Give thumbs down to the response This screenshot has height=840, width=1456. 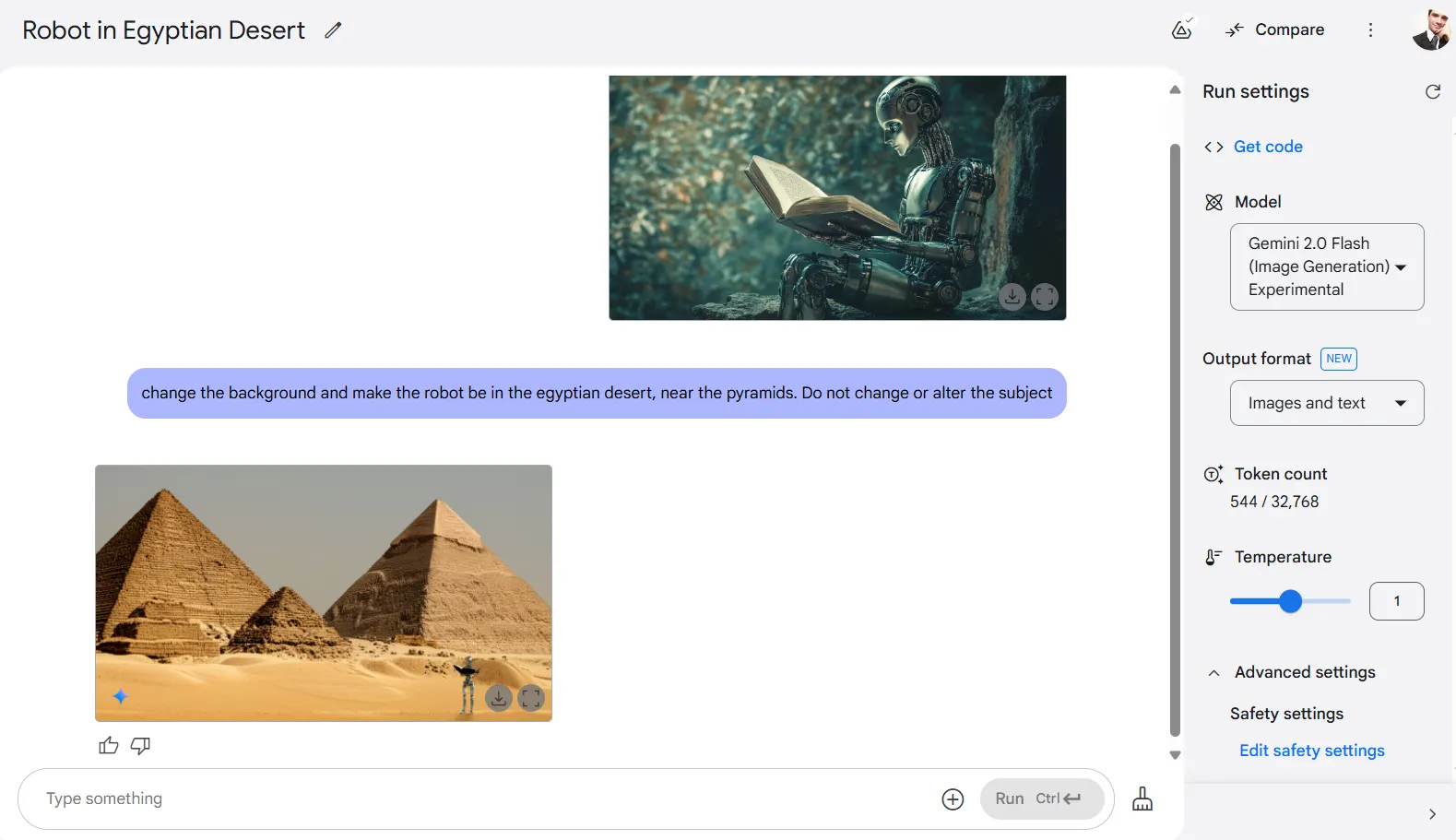click(x=140, y=745)
